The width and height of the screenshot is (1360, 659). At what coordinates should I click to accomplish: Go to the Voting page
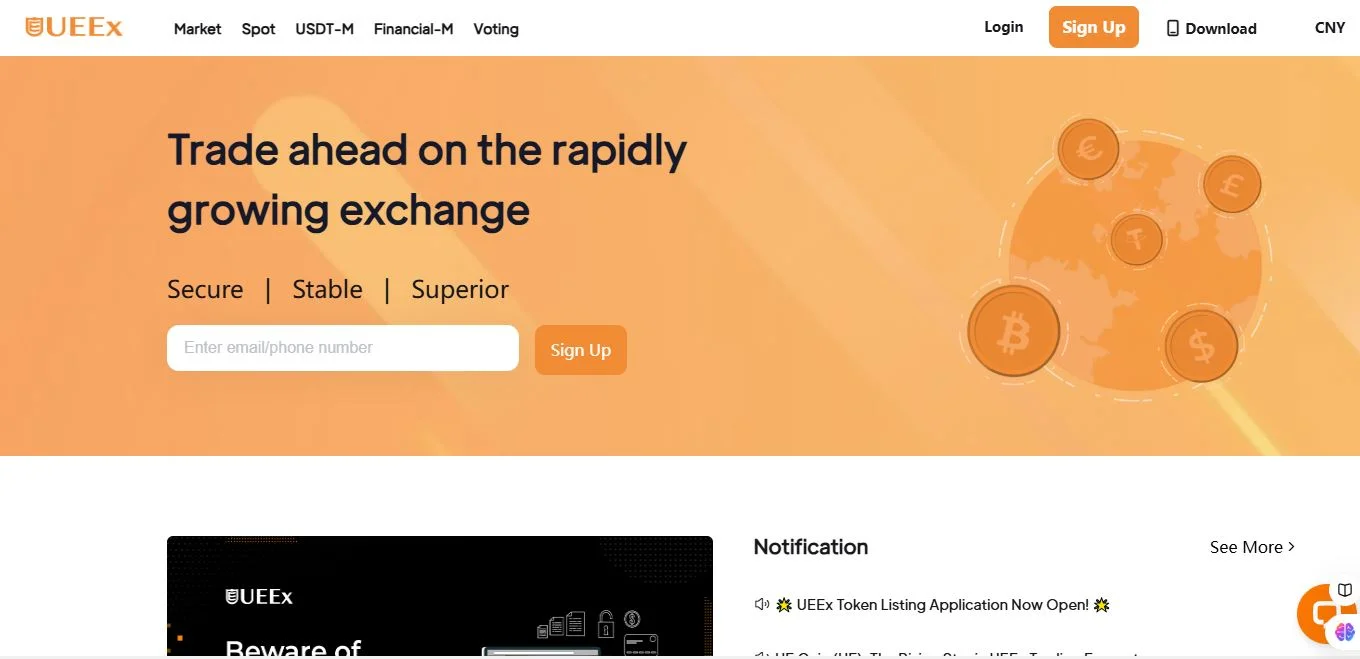[x=496, y=29]
